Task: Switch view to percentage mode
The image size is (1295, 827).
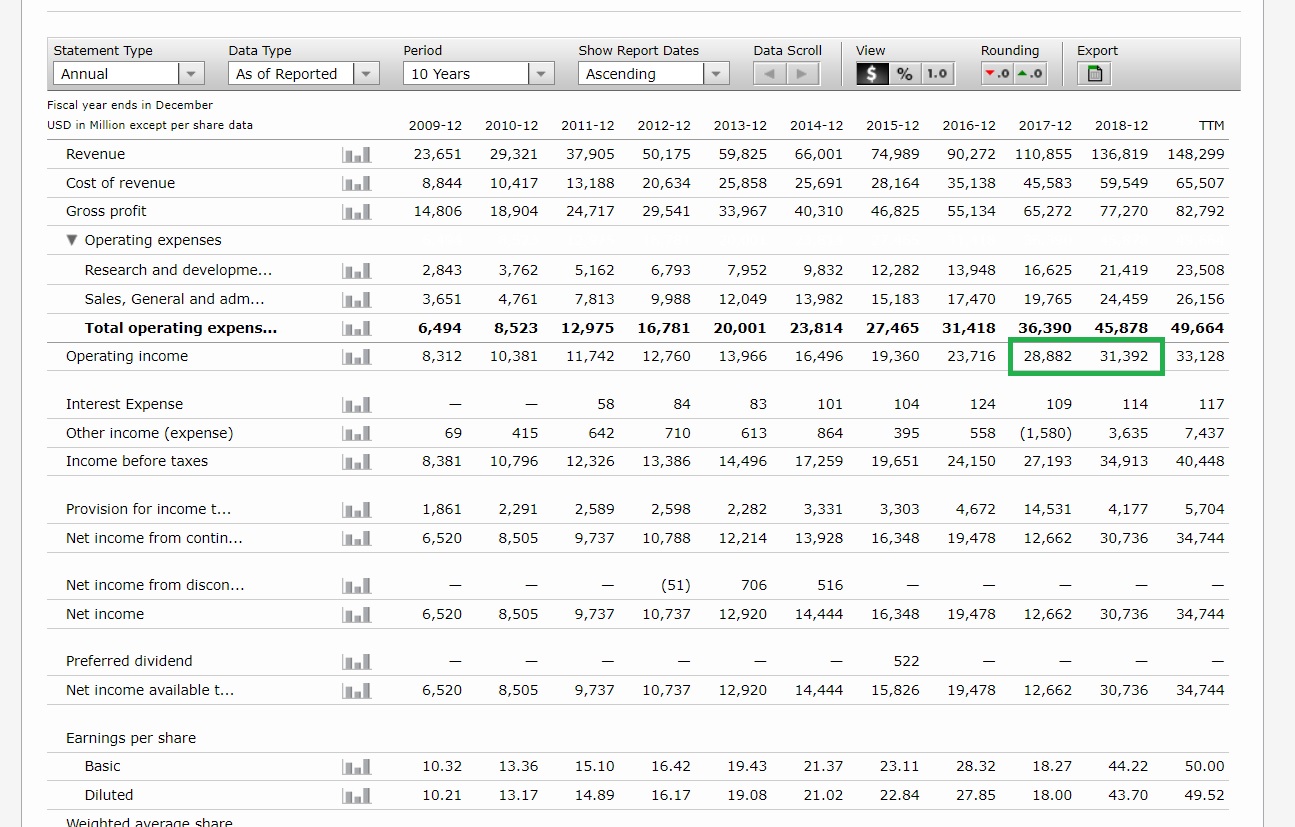Action: pos(904,73)
